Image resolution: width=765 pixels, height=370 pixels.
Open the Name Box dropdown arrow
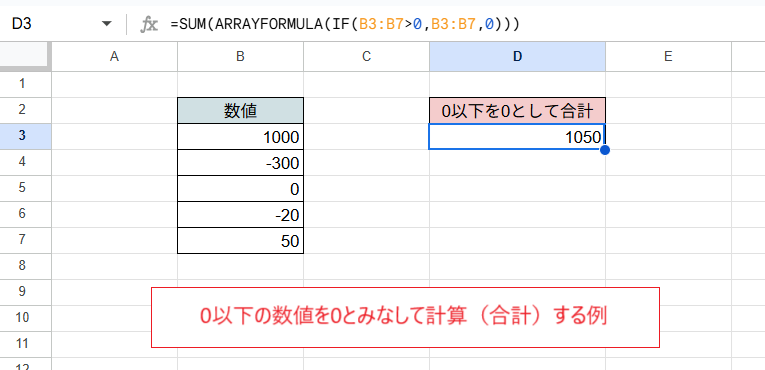click(106, 24)
